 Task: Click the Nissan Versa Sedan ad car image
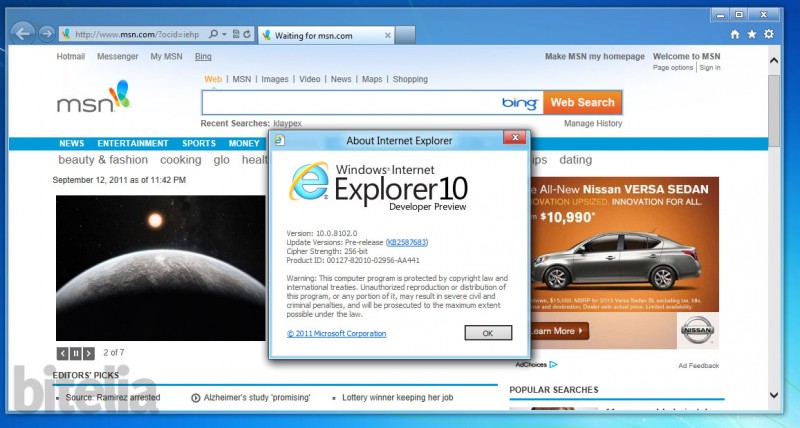616,261
